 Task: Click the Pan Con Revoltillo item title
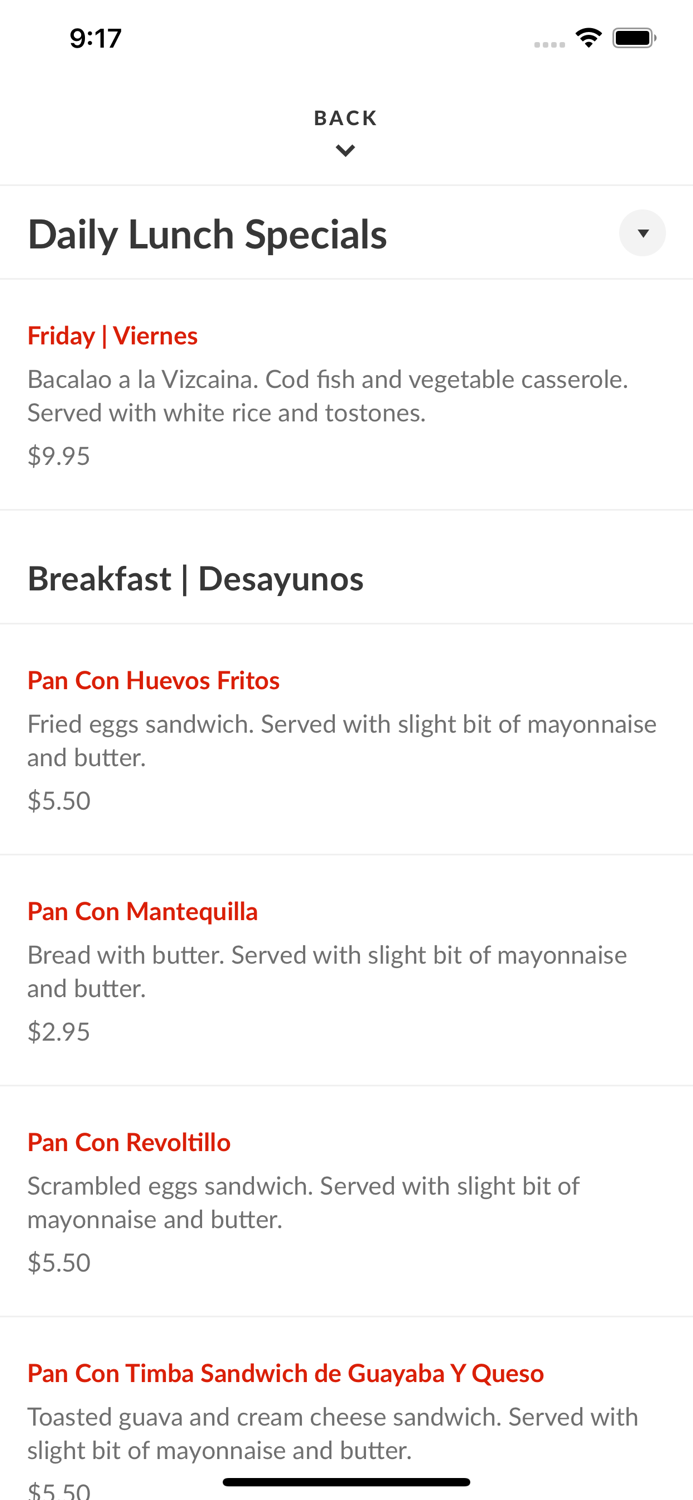(128, 1141)
